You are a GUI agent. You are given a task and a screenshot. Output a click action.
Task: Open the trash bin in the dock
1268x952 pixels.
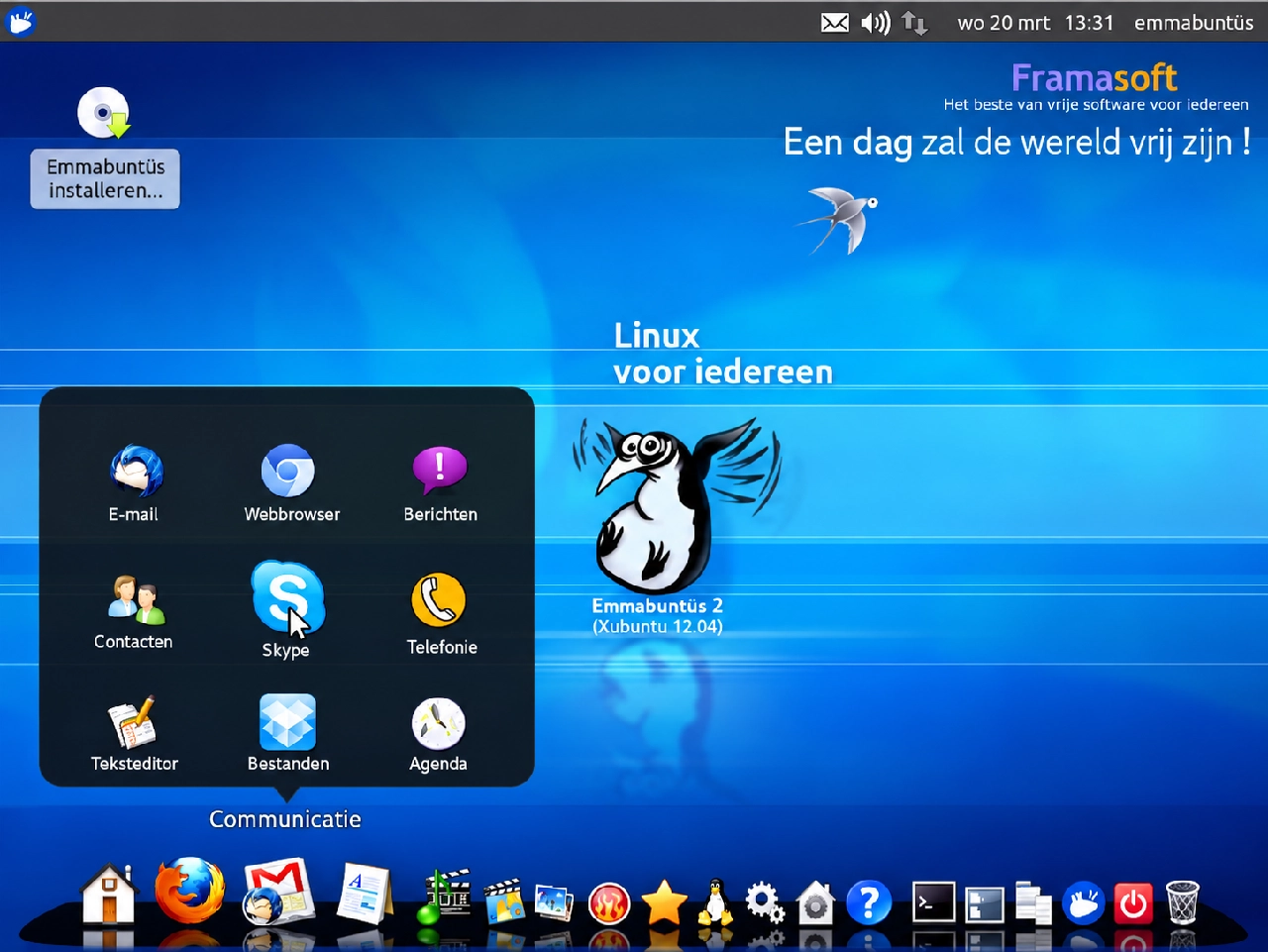tap(1183, 902)
